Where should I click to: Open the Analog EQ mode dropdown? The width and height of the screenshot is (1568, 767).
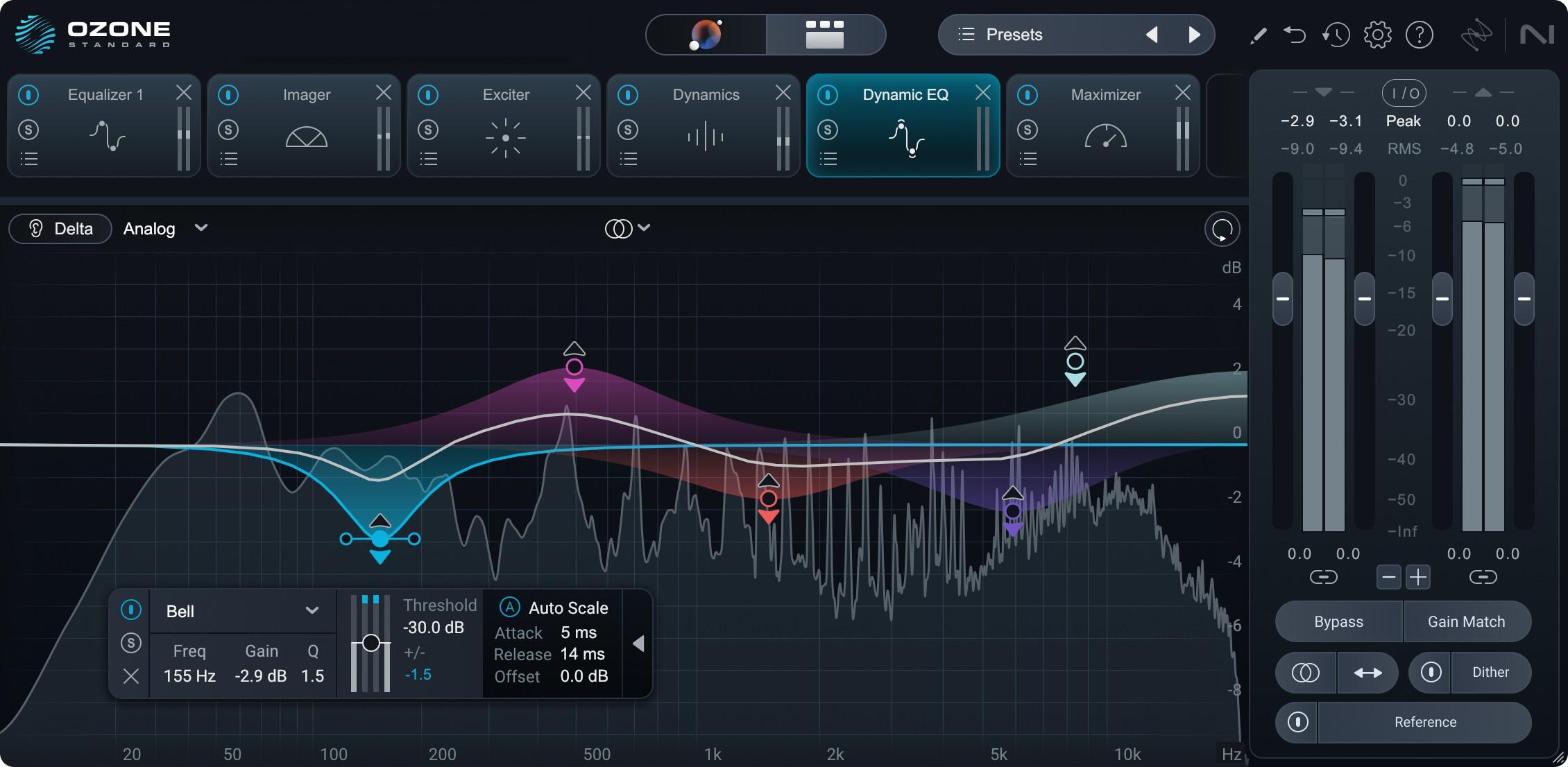165,228
